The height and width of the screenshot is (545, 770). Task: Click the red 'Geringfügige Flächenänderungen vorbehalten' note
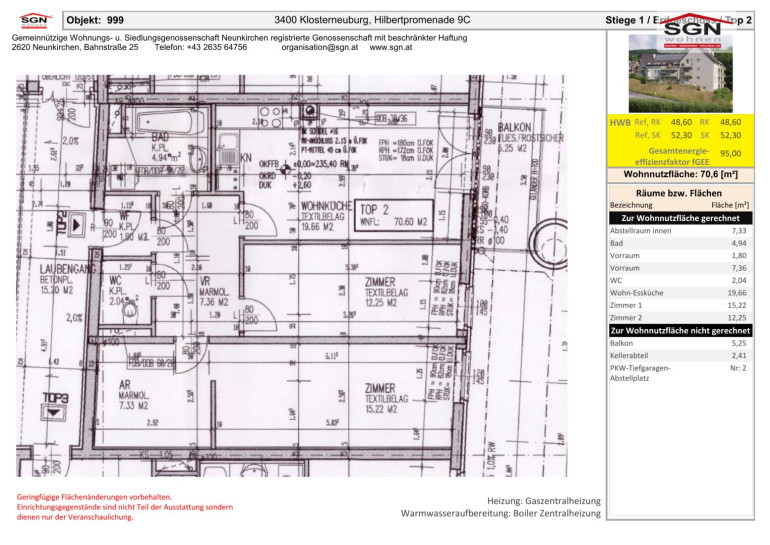click(94, 497)
